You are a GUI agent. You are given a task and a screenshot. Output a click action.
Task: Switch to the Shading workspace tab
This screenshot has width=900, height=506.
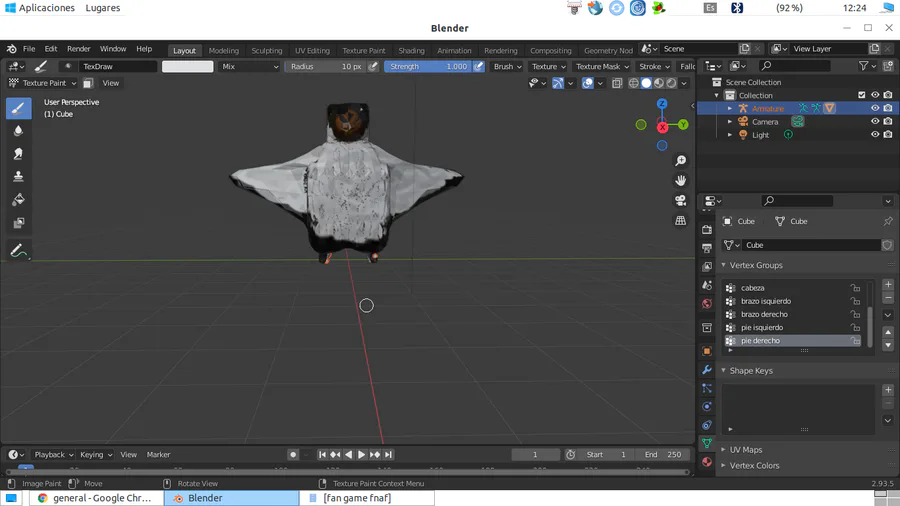[412, 50]
